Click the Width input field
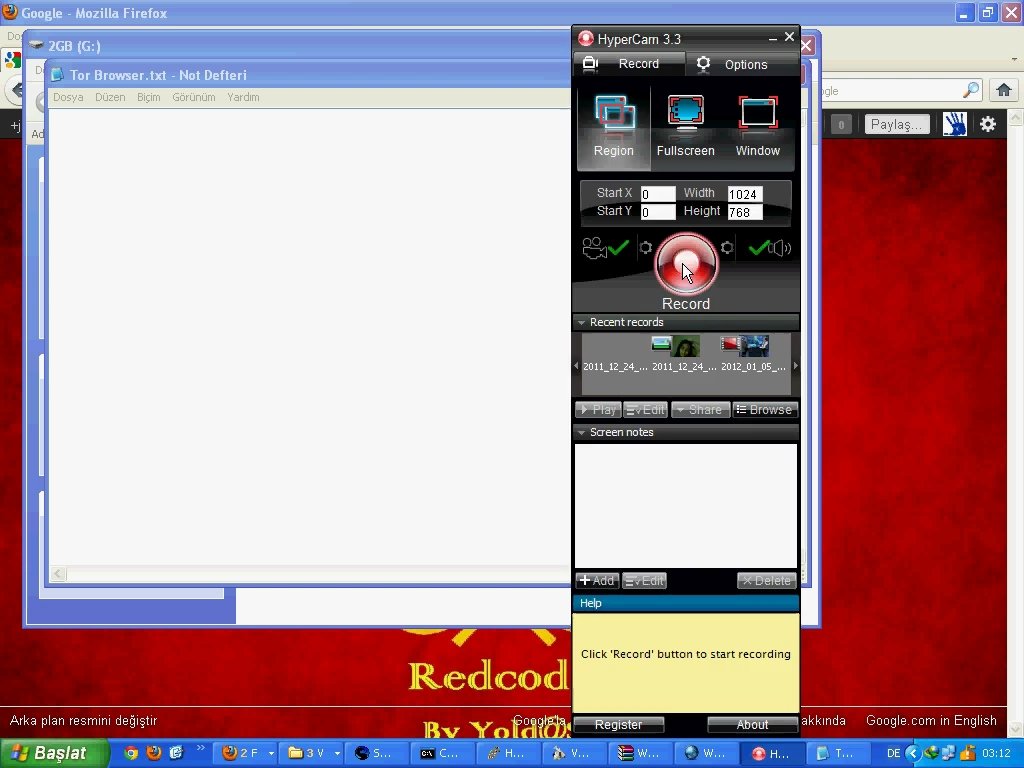The height and width of the screenshot is (768, 1024). [744, 194]
